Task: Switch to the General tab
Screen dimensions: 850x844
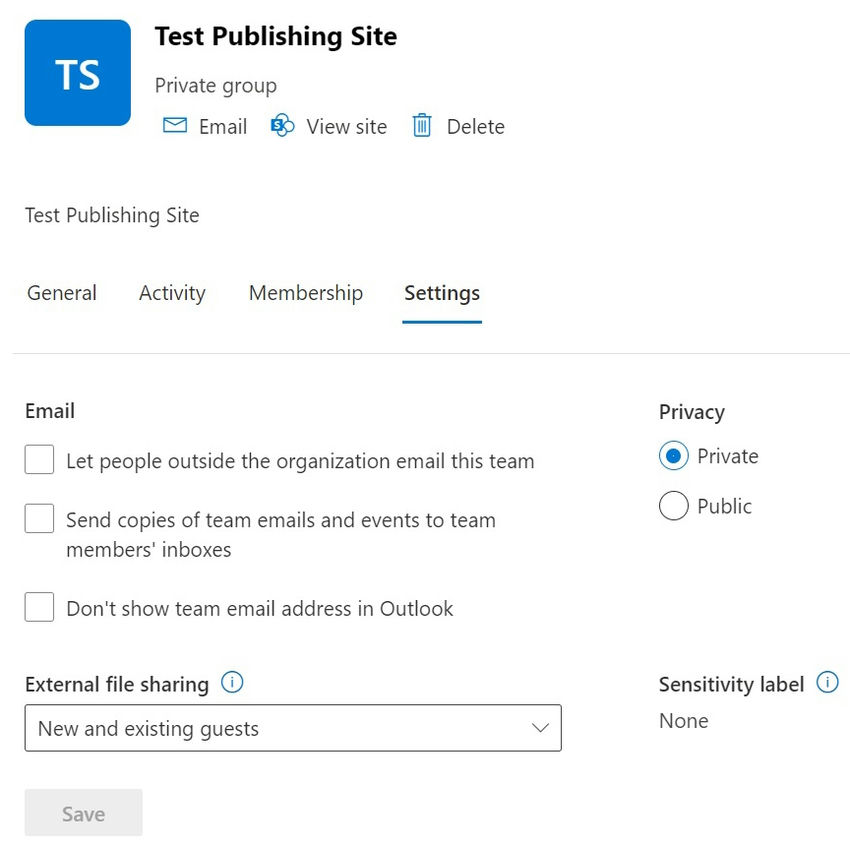Action: click(x=62, y=293)
